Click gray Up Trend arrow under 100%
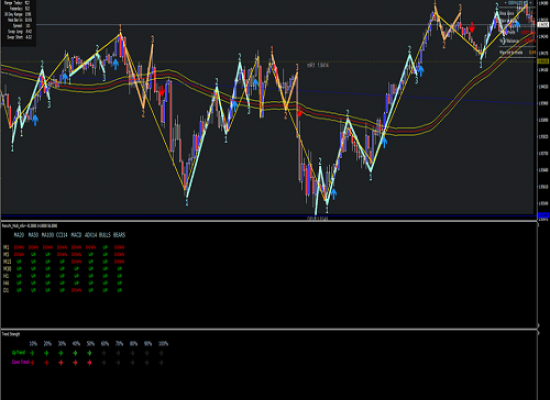The height and width of the screenshot is (400, 550). pyautogui.click(x=161, y=353)
